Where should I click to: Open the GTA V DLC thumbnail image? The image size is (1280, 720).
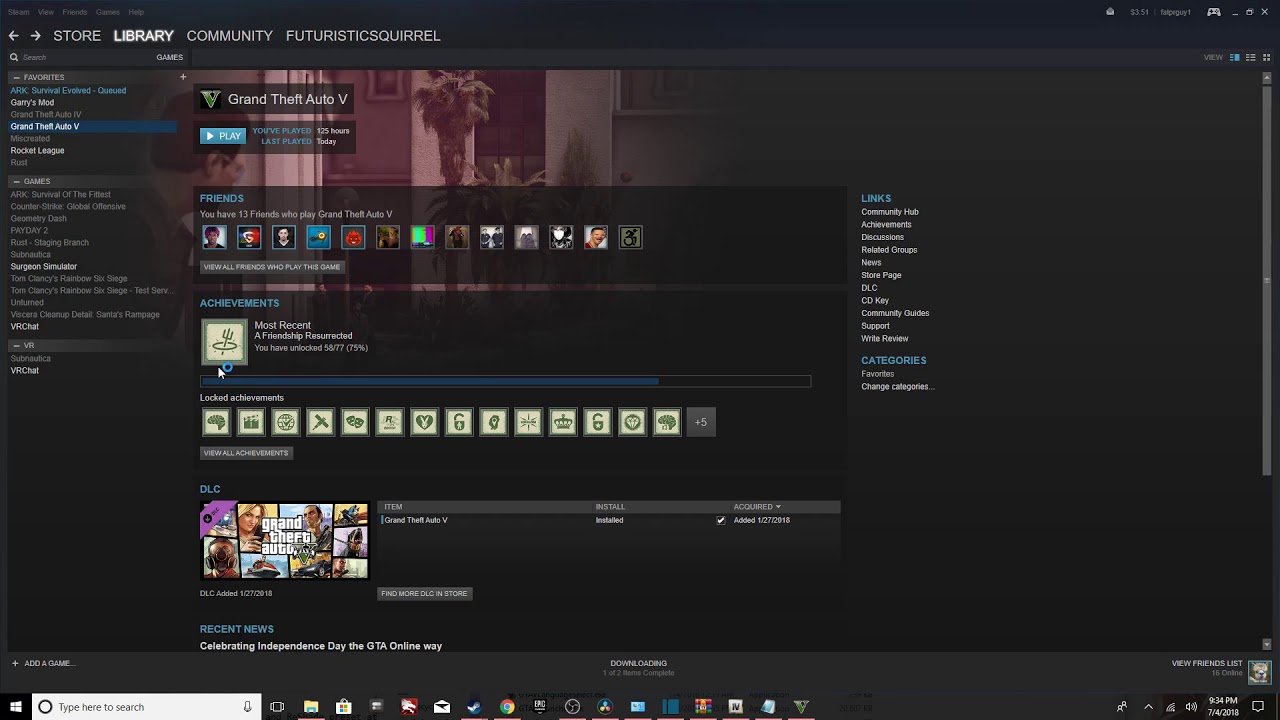(285, 541)
